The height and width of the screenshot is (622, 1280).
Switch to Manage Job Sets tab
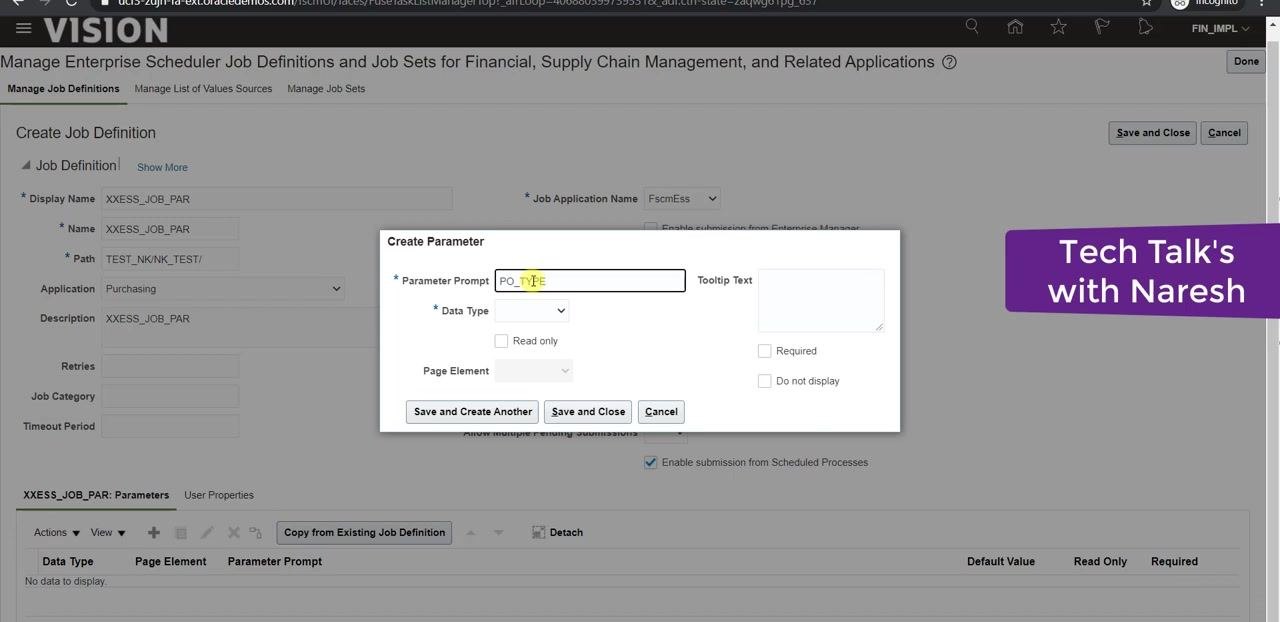point(326,89)
